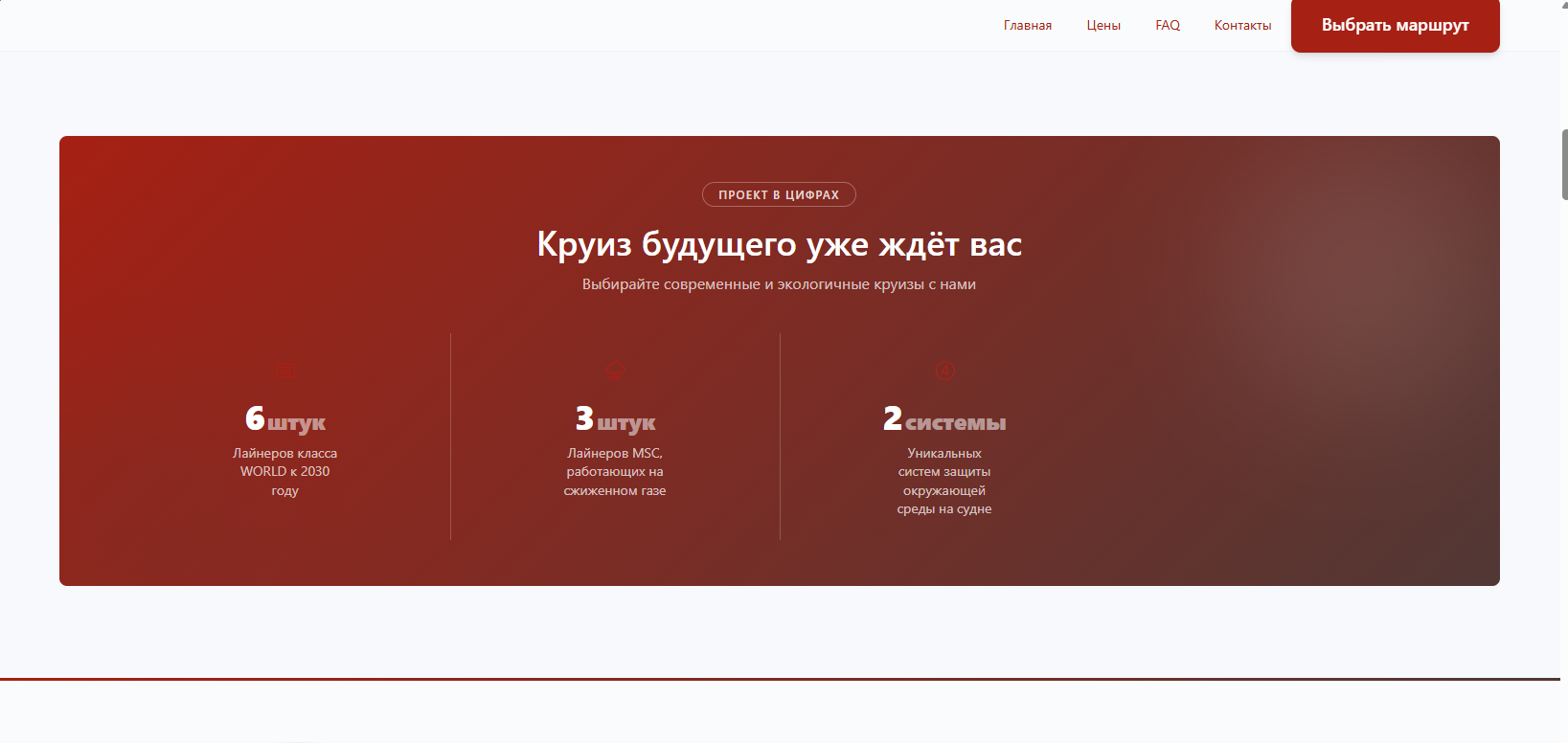Click the subtitle about экологичные круизы
1568x743 pixels.
click(x=779, y=284)
